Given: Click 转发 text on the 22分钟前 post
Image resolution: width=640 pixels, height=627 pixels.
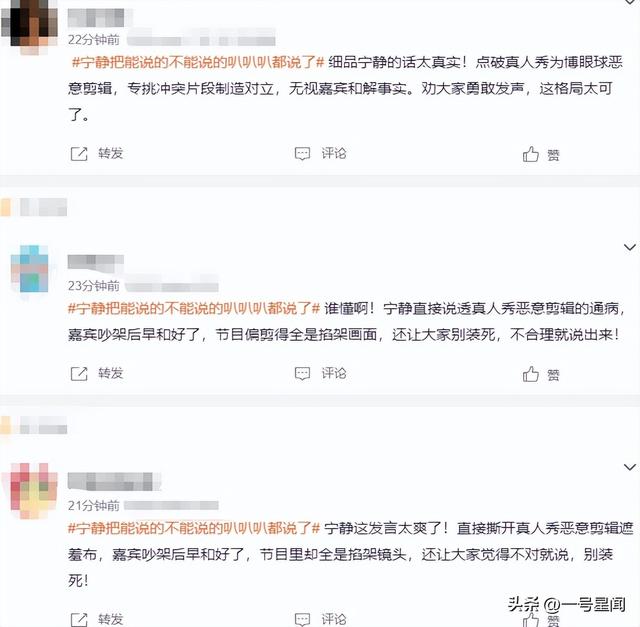Looking at the screenshot, I should point(110,153).
